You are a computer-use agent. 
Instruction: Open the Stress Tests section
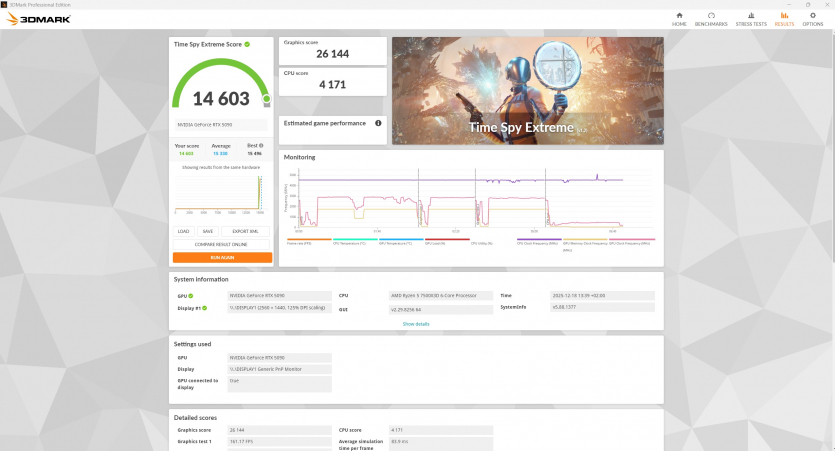coord(751,18)
